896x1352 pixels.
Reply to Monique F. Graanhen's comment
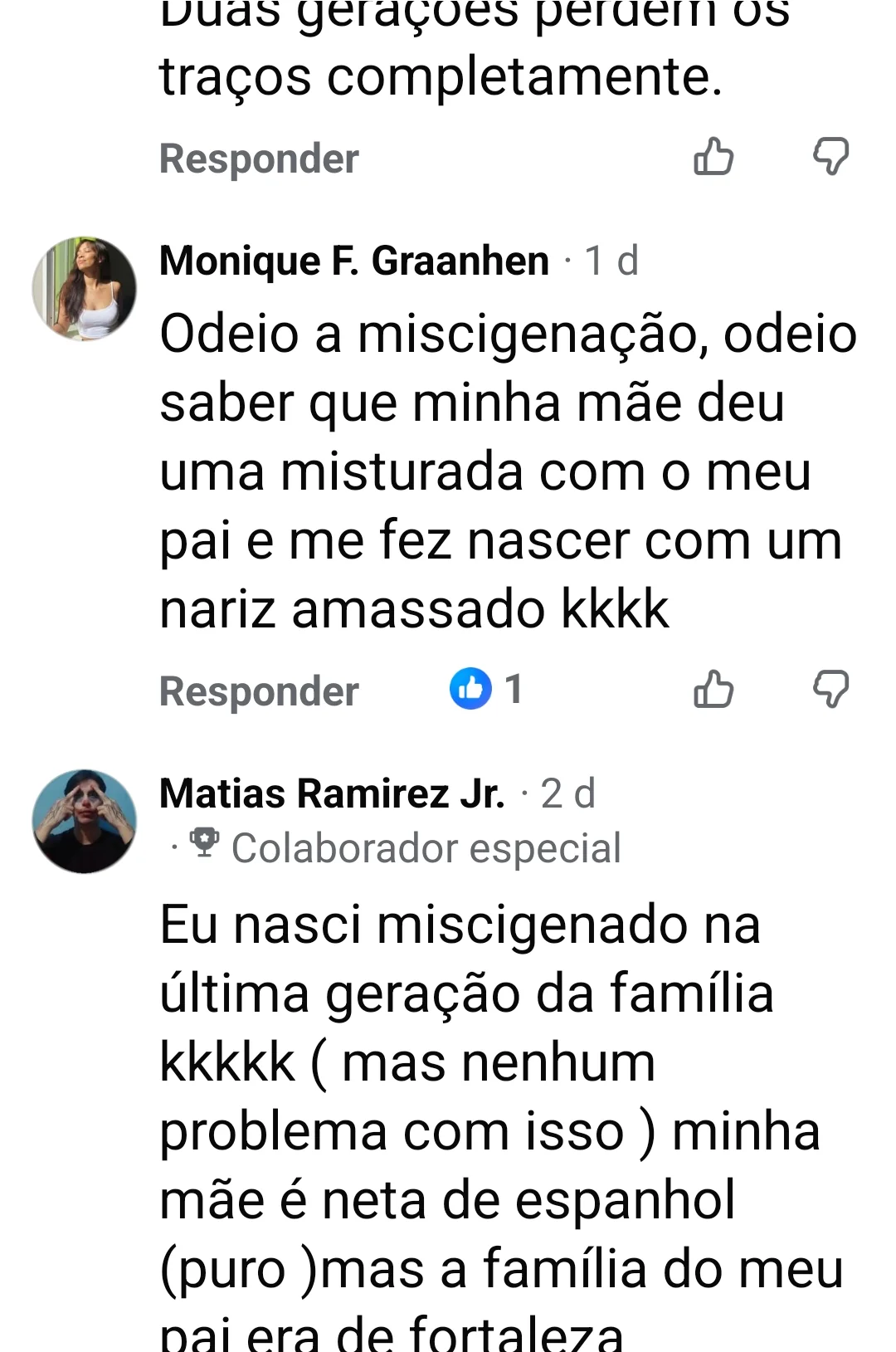pos(259,691)
